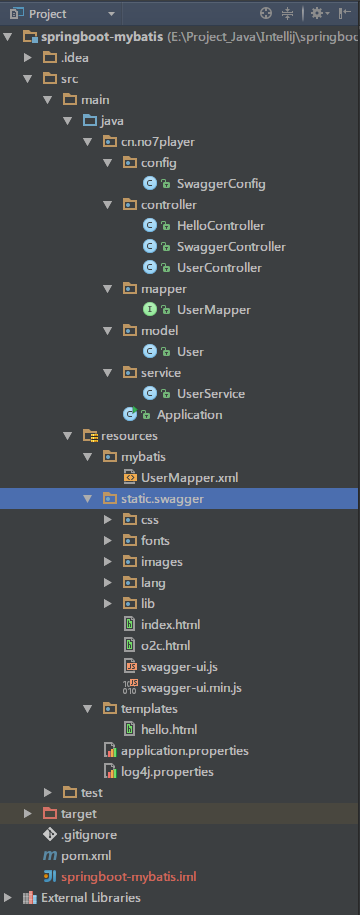This screenshot has height=915, width=360.
Task: Click the o2c.html file icon
Action: point(130,645)
